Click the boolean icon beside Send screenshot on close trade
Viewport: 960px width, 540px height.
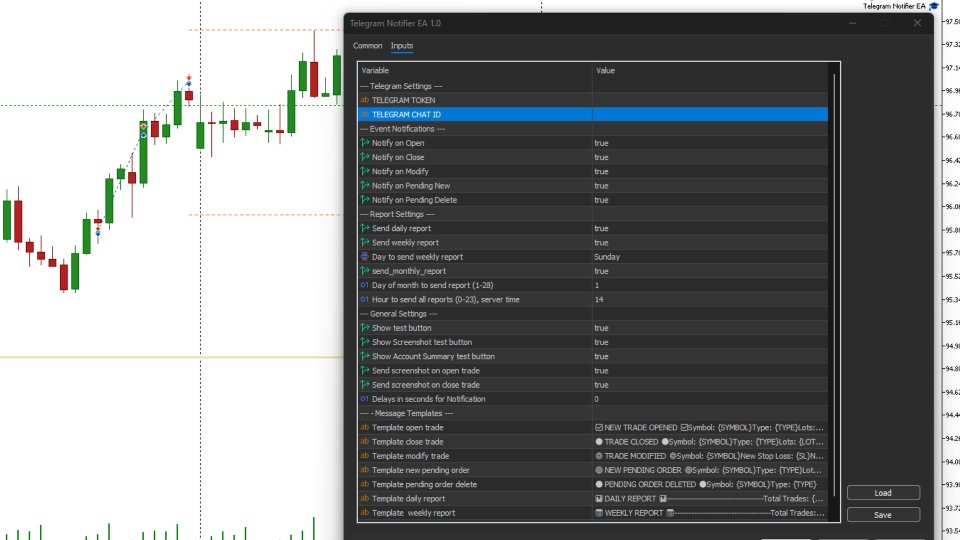click(x=365, y=384)
